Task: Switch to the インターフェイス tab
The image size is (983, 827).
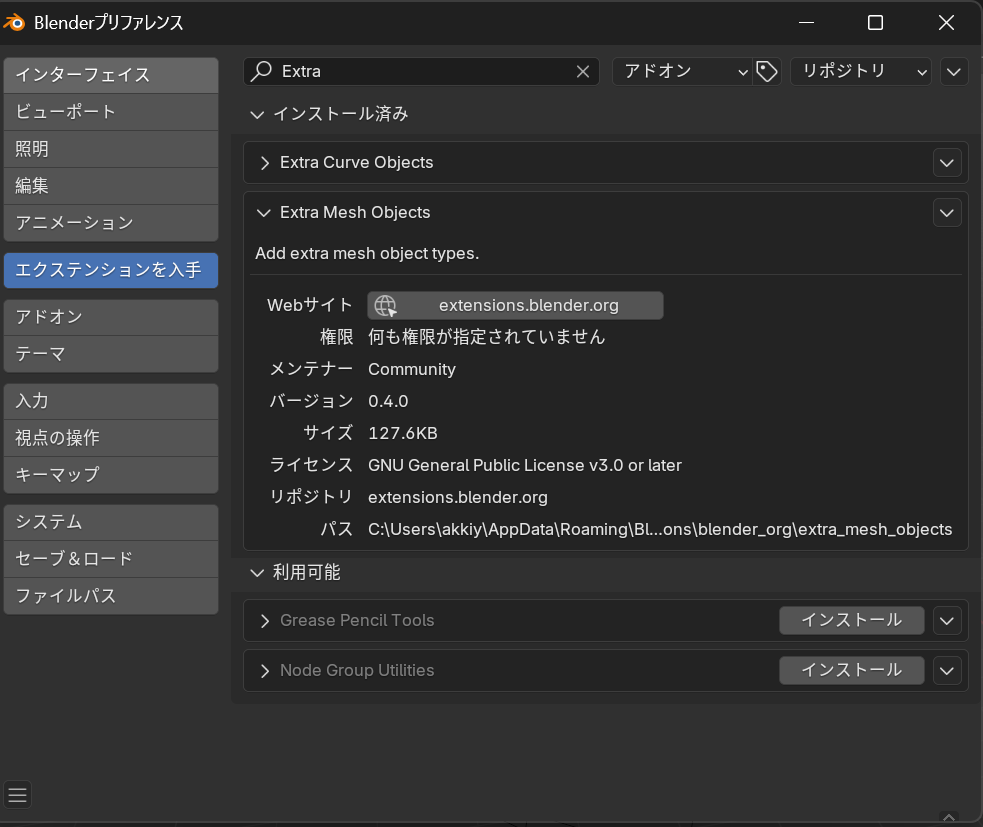Action: point(111,75)
